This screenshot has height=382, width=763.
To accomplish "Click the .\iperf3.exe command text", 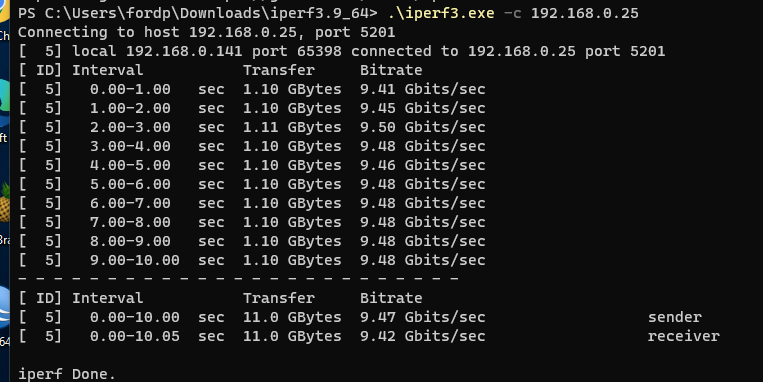I will (441, 13).
